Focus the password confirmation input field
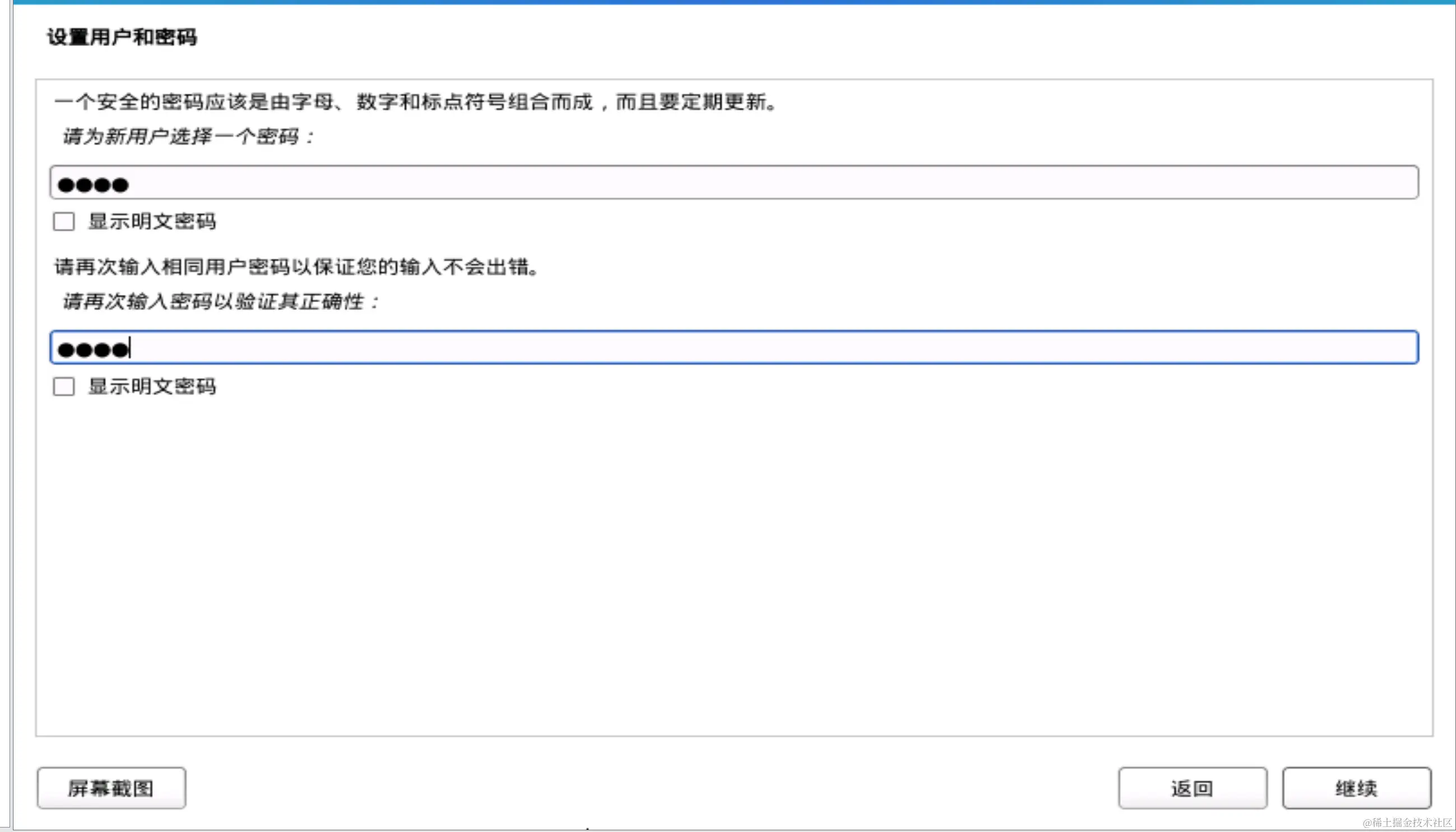The width and height of the screenshot is (1456, 832). (734, 348)
